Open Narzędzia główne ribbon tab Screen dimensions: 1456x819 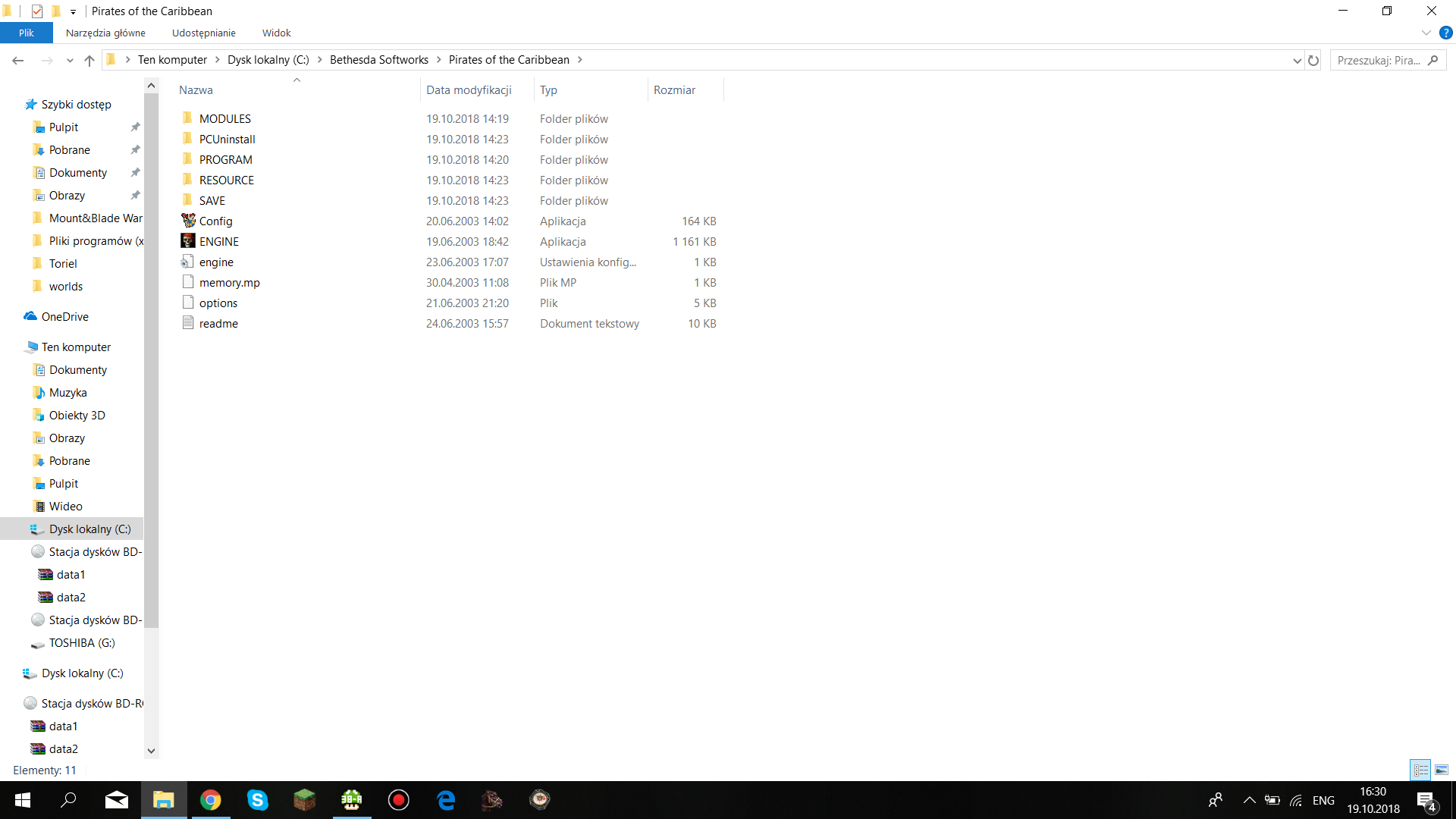(105, 33)
